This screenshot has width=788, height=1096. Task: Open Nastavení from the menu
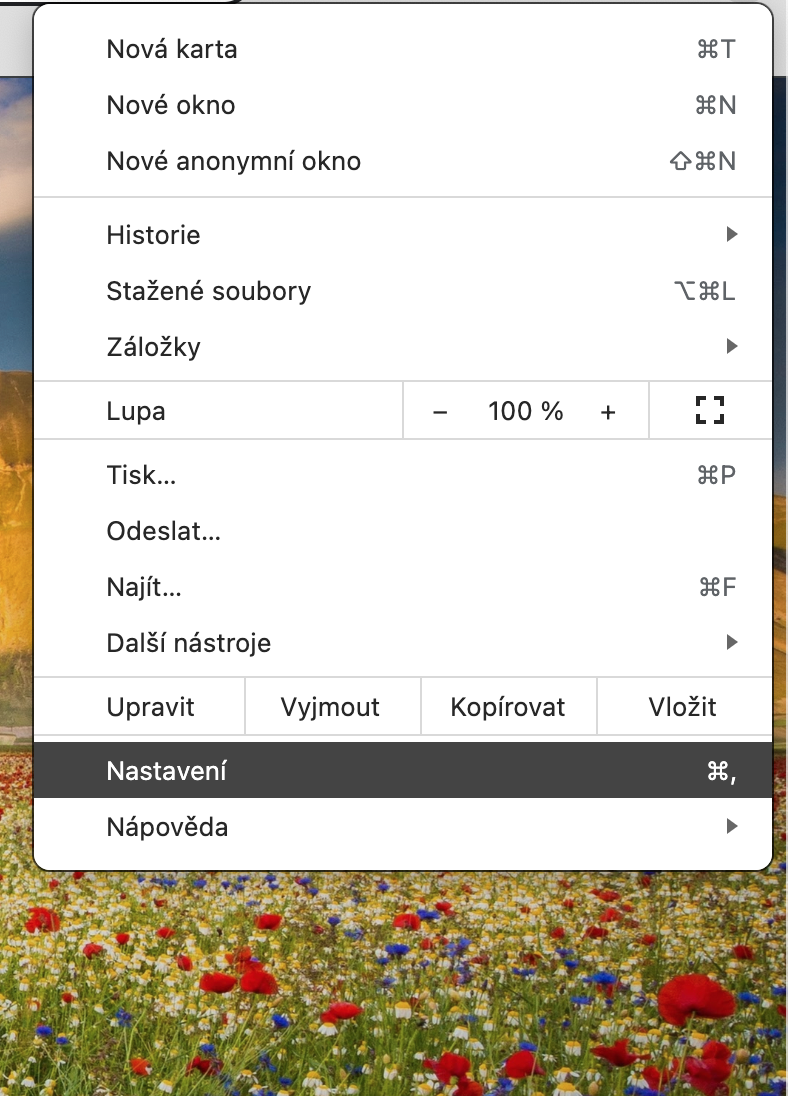[167, 771]
